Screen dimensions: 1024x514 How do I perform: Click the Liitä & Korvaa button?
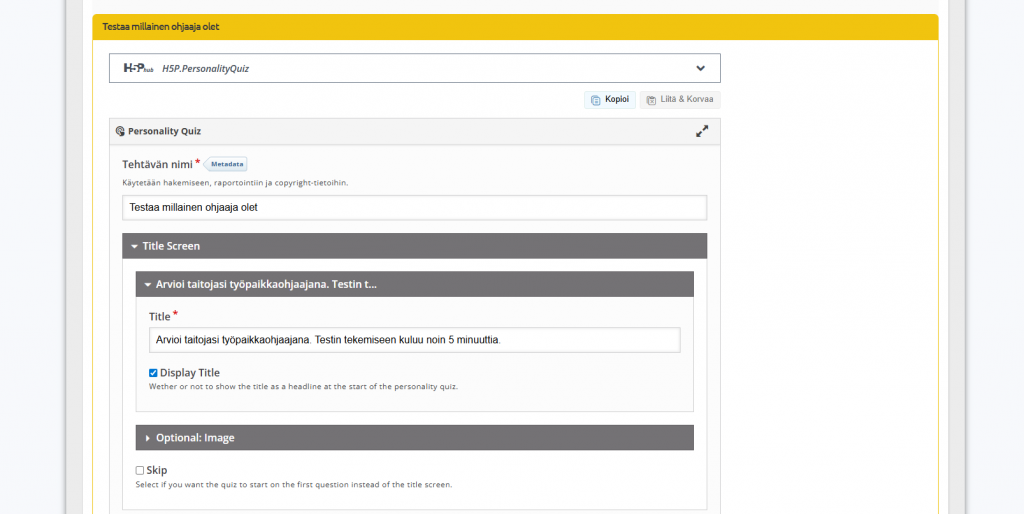680,100
